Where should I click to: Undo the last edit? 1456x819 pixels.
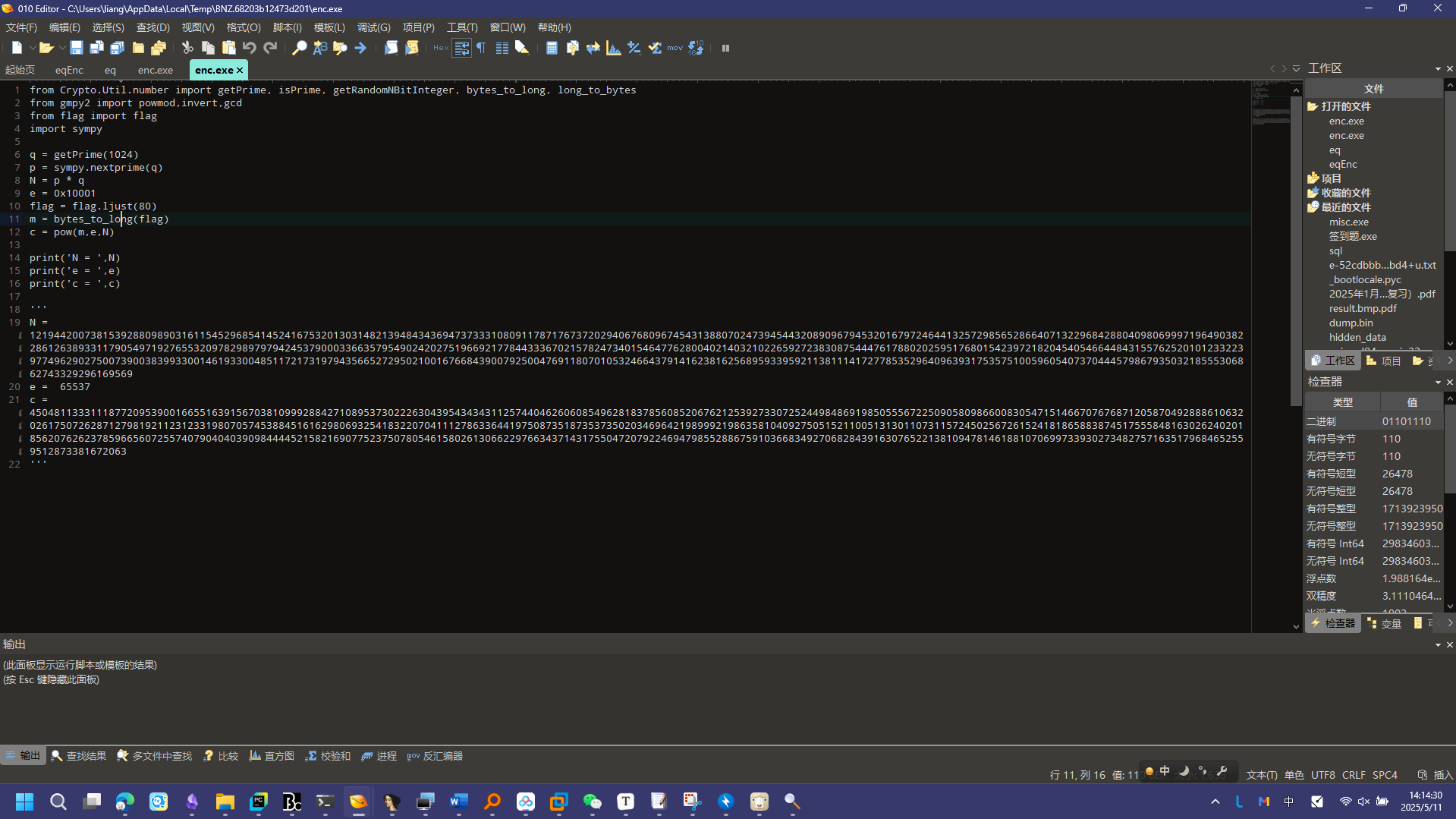tap(249, 48)
